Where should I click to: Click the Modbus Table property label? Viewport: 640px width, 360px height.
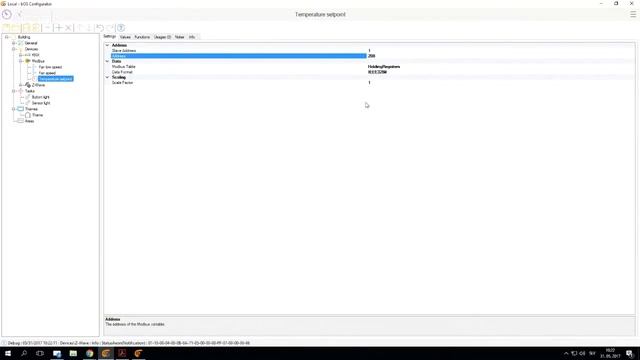(123, 67)
